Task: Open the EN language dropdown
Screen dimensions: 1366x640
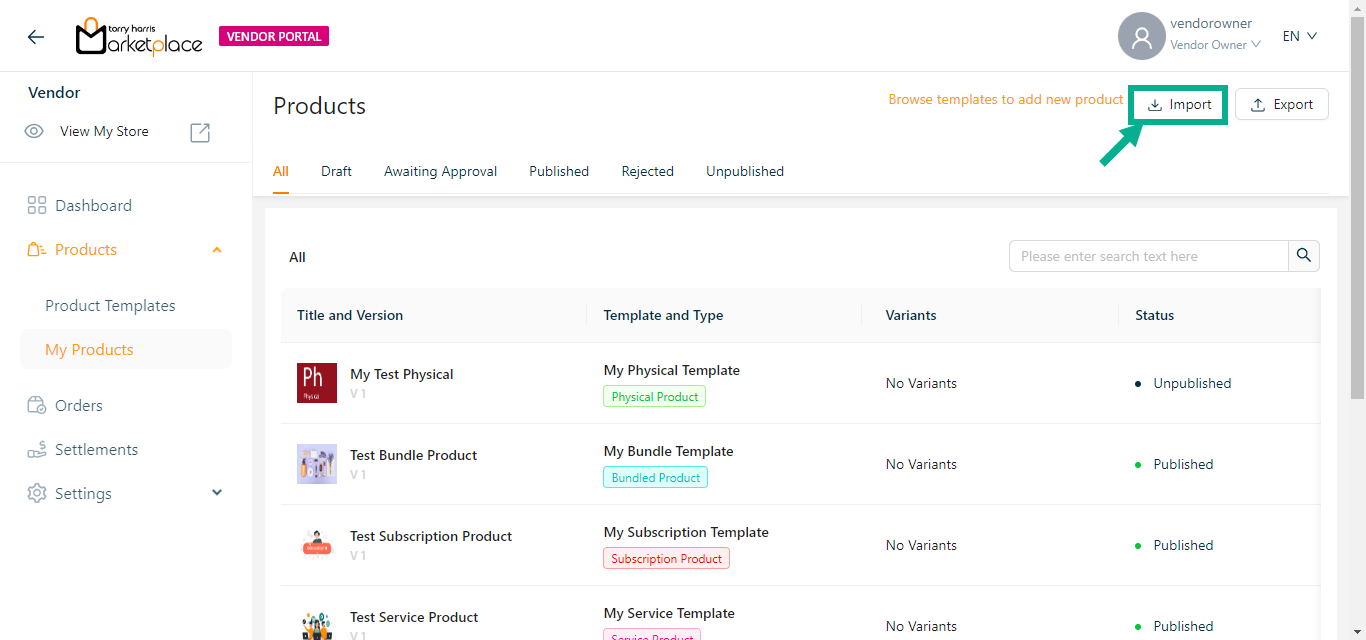Action: click(x=1300, y=37)
